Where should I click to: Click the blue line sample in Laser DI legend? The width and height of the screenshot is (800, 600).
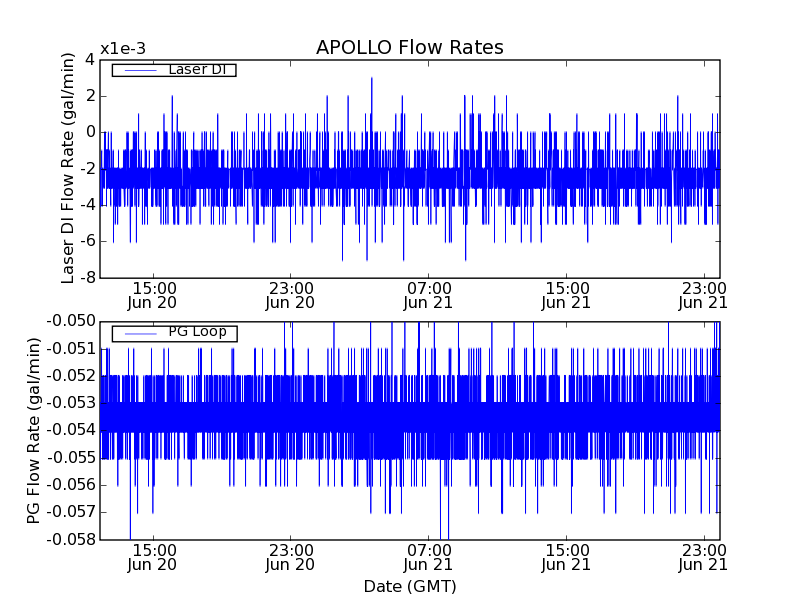coord(140,70)
